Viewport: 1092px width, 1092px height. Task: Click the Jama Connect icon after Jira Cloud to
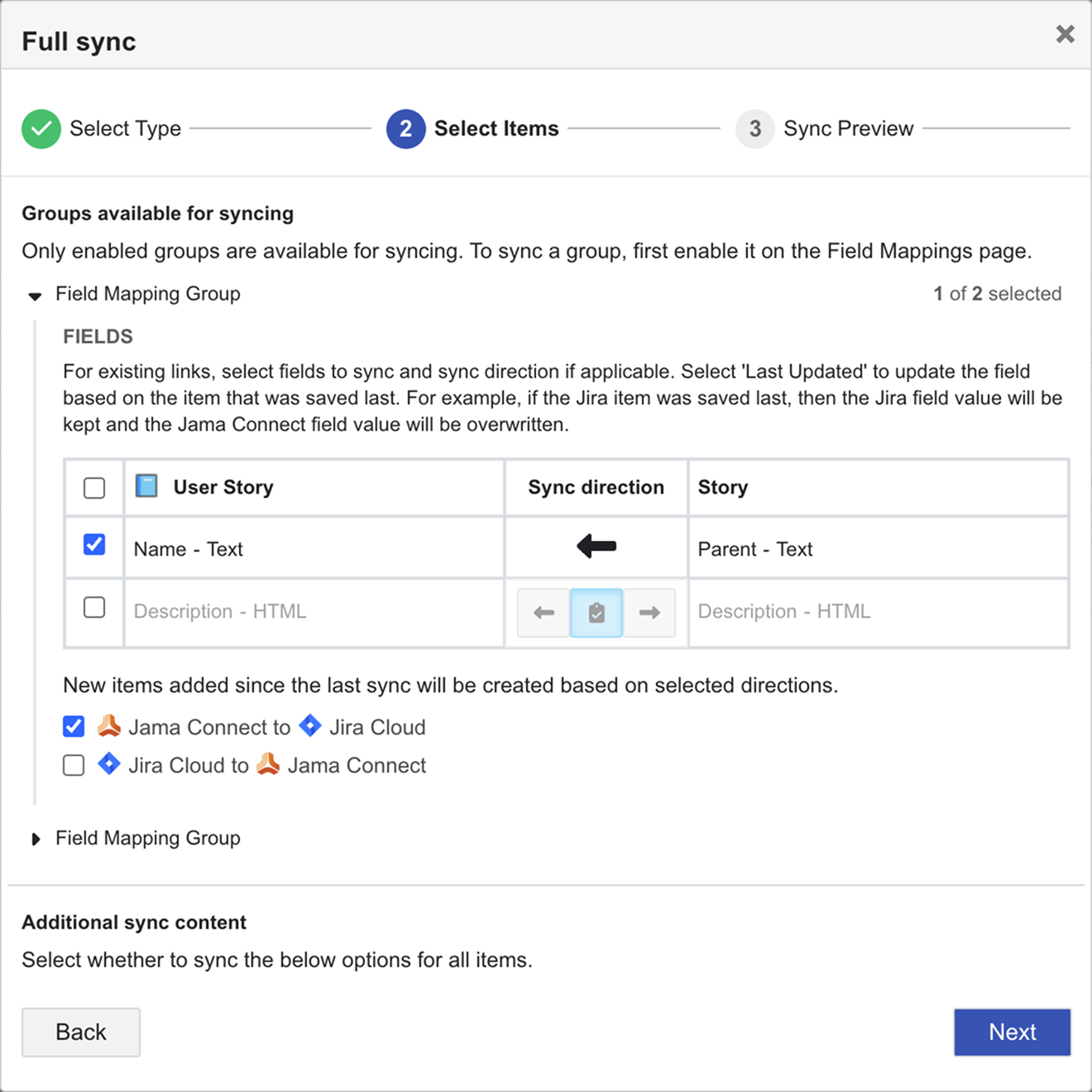pyautogui.click(x=267, y=764)
